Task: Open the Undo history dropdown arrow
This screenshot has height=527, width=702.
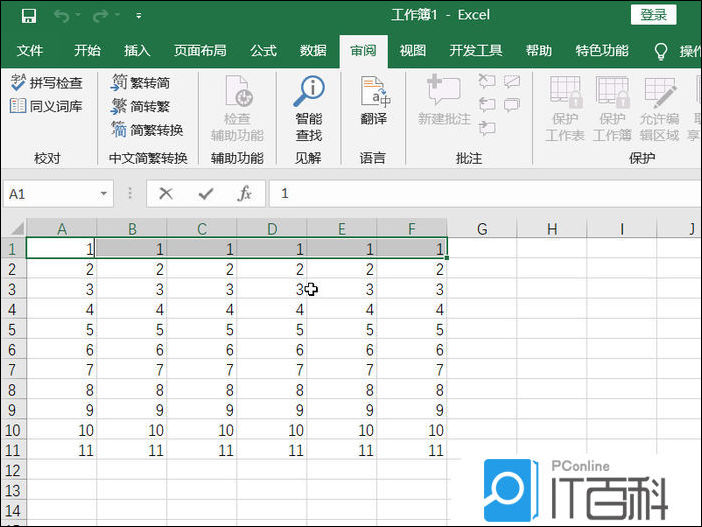Action: pos(78,15)
